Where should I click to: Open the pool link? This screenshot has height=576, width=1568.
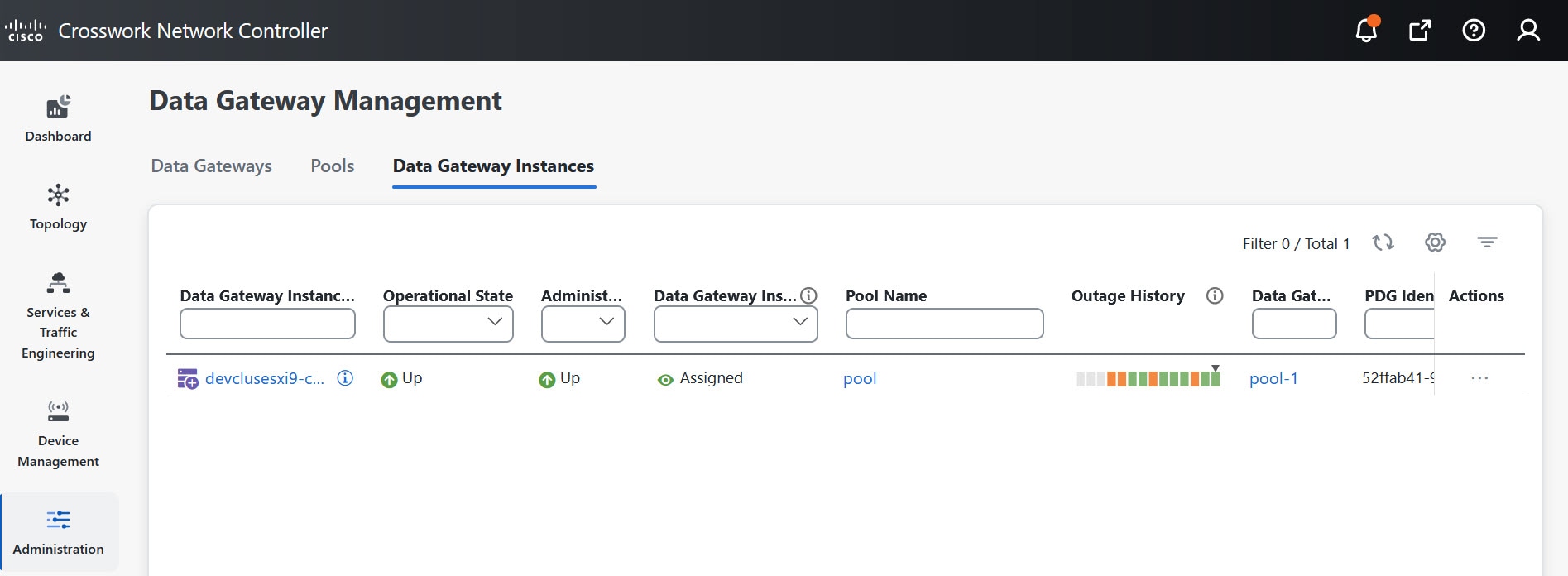(x=860, y=378)
